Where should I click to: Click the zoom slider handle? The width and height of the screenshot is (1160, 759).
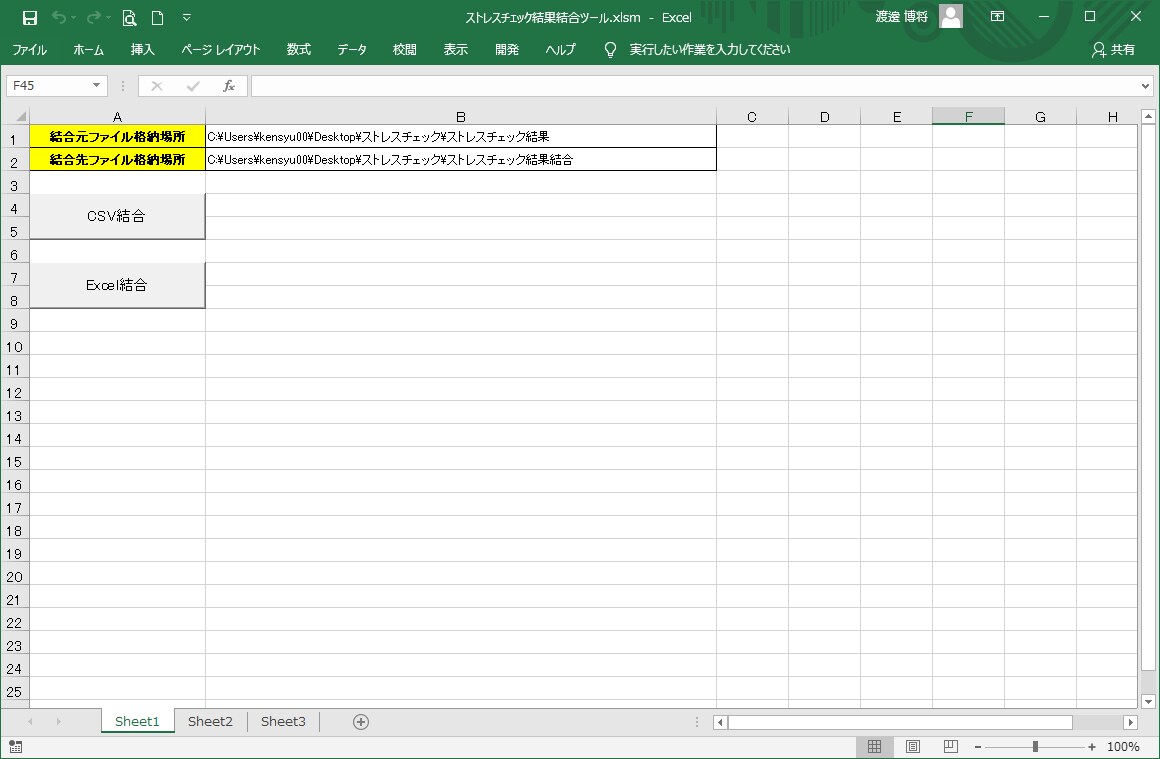(1035, 747)
